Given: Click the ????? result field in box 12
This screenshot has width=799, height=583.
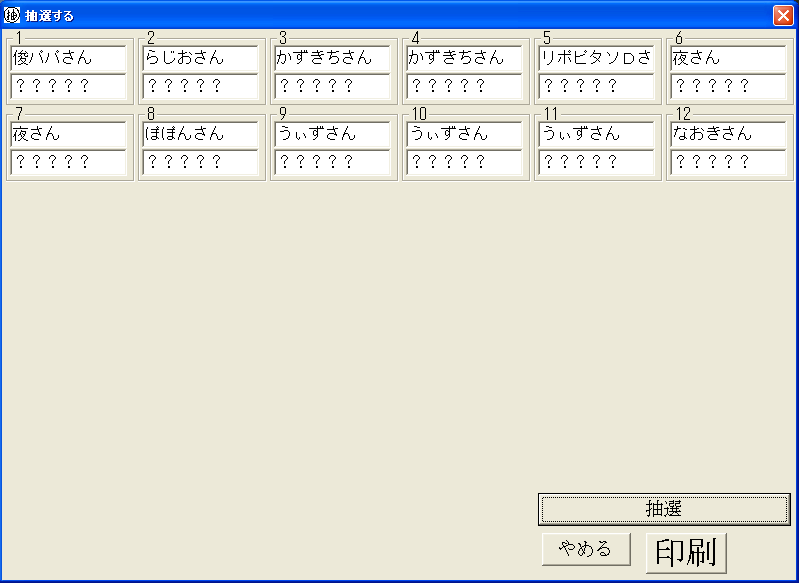Looking at the screenshot, I should coord(728,163).
